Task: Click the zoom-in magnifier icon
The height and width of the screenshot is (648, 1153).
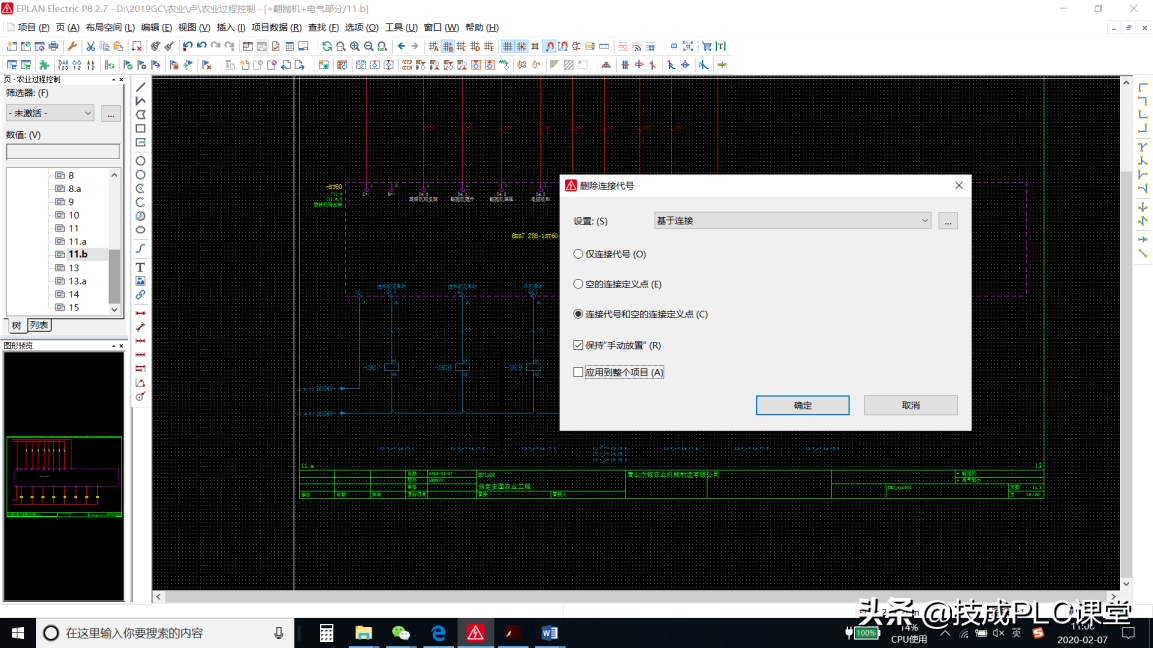Action: pyautogui.click(x=355, y=46)
